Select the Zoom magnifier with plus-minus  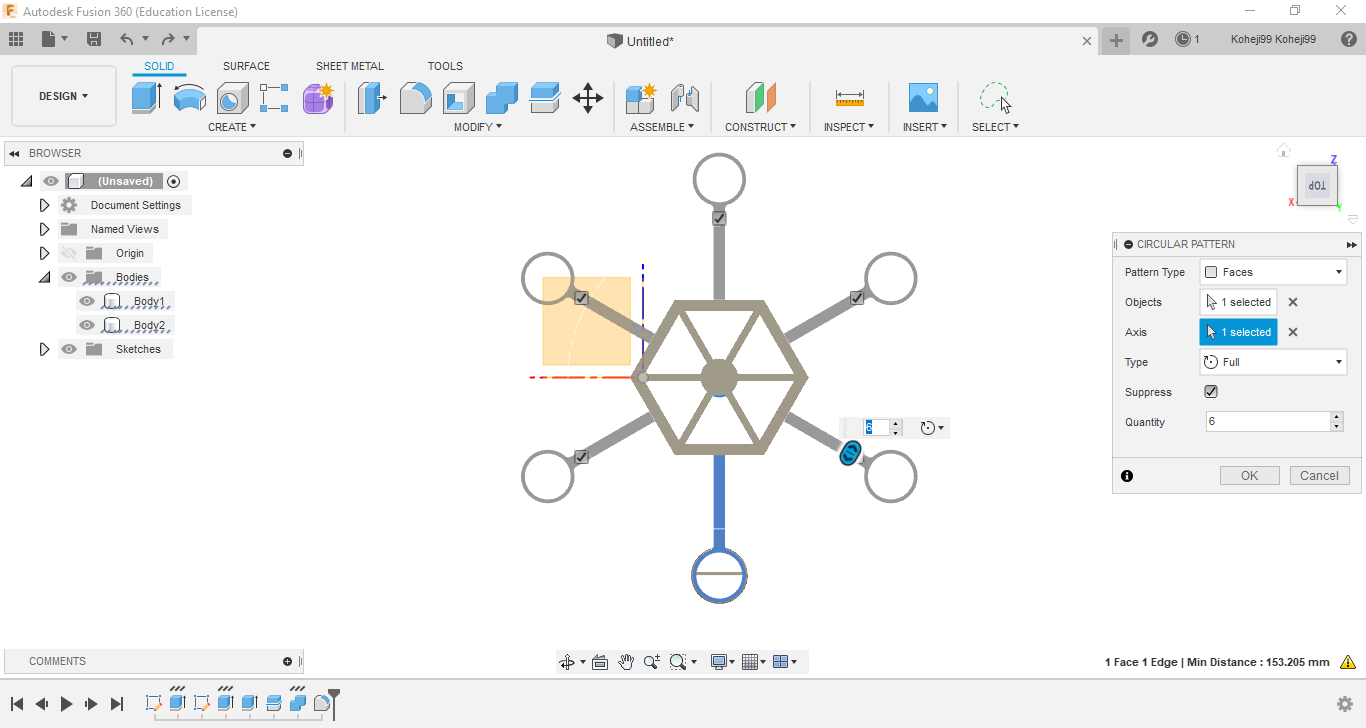click(x=652, y=662)
